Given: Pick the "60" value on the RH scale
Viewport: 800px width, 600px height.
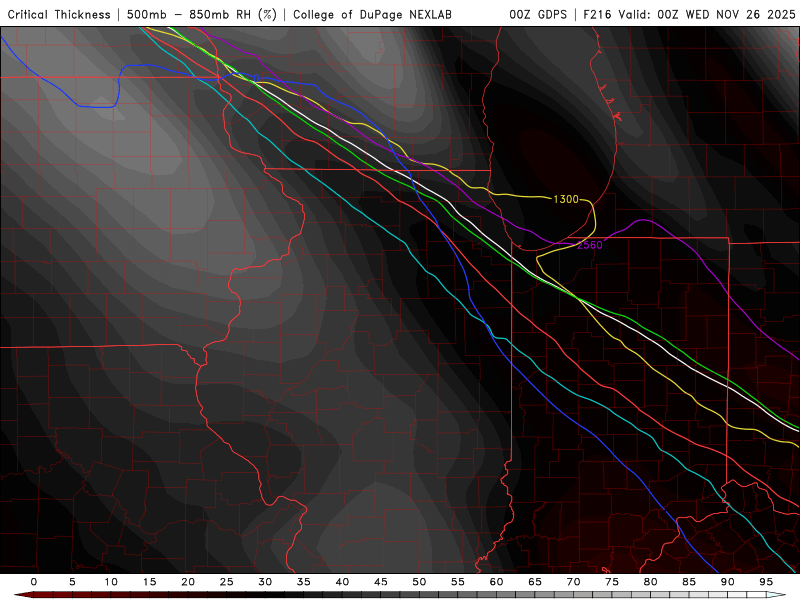Looking at the screenshot, I should (496, 582).
